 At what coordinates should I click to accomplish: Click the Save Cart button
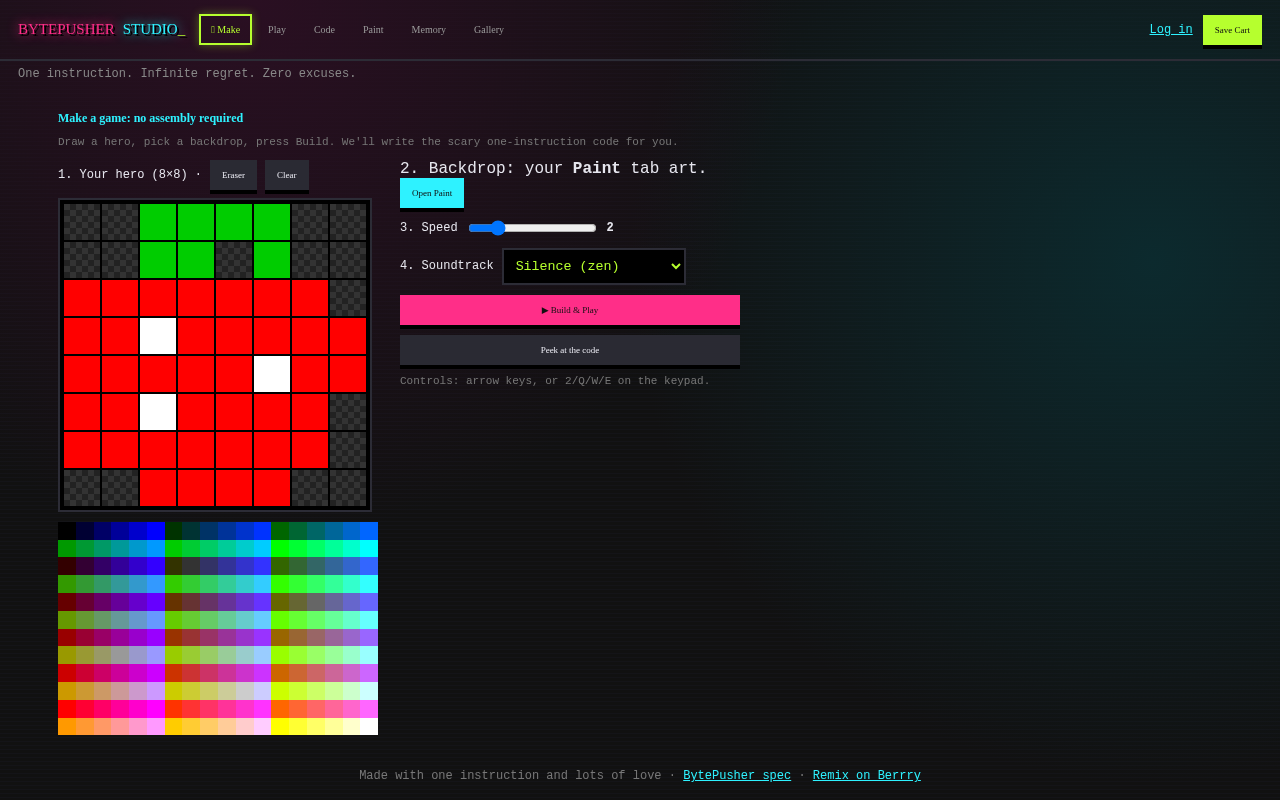1232,30
